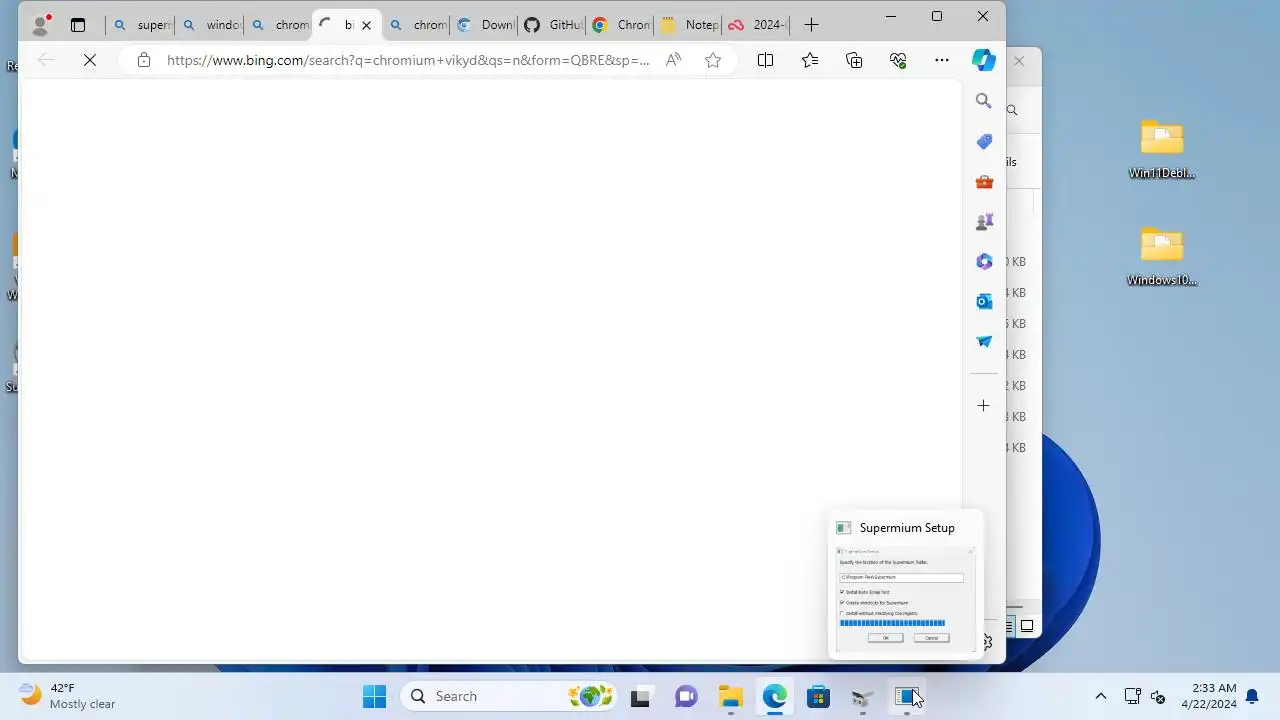Open the Favorites list
1280x720 pixels.
click(x=810, y=60)
